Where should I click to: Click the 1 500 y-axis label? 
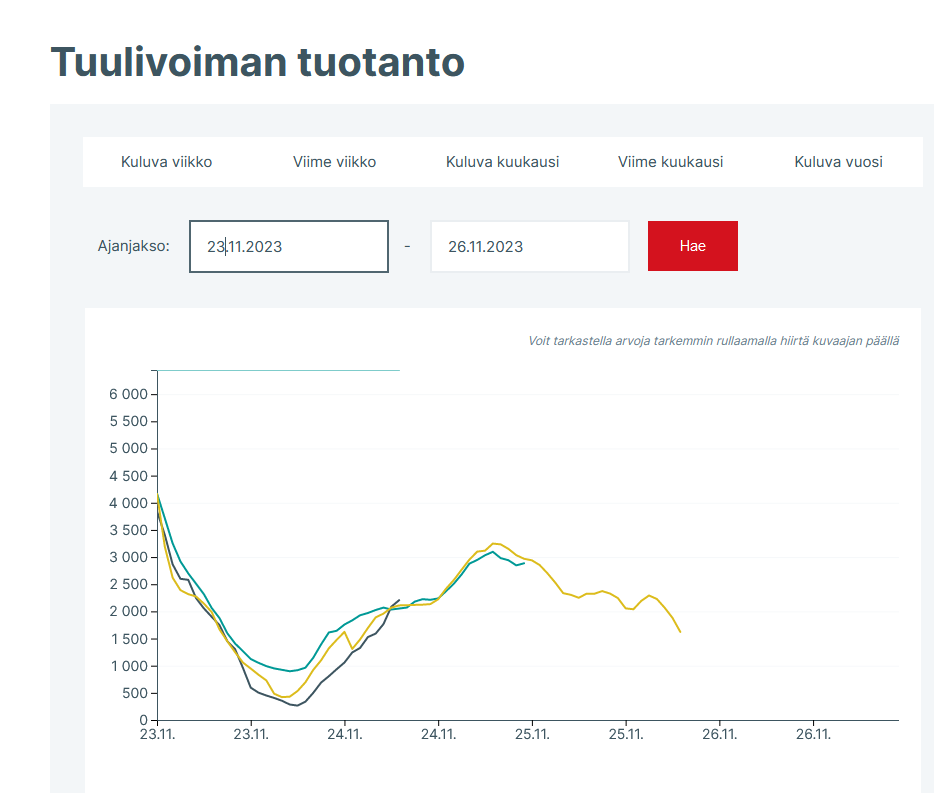click(128, 639)
